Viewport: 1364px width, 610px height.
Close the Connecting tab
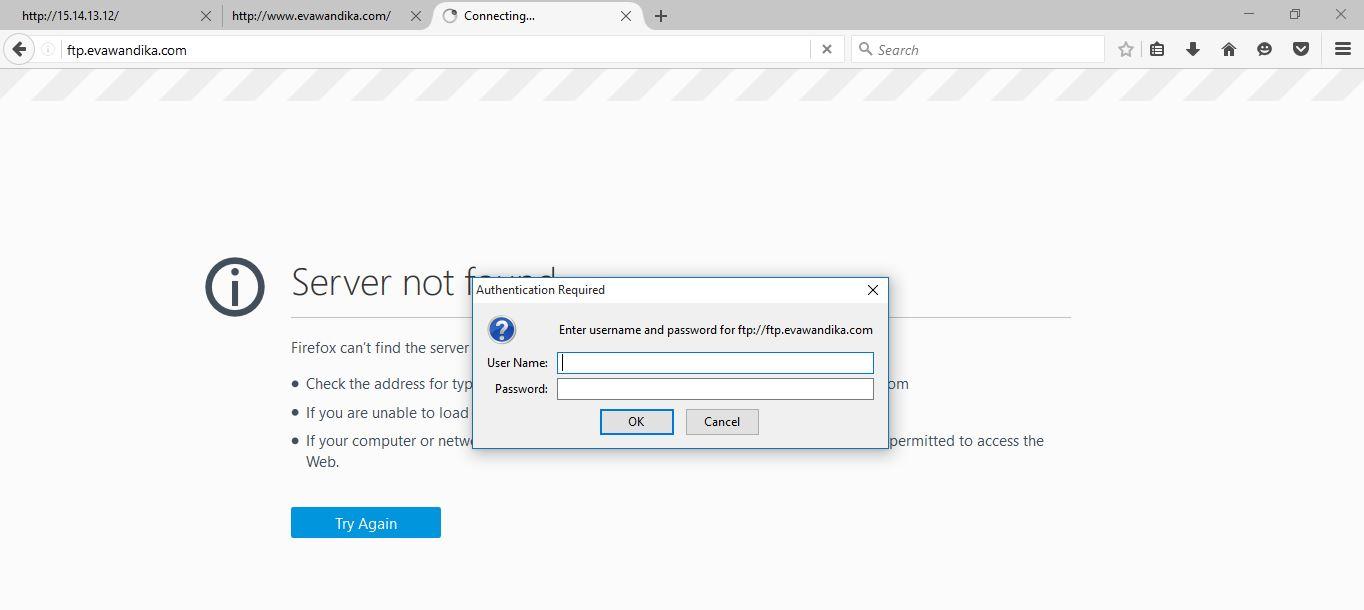tap(627, 16)
